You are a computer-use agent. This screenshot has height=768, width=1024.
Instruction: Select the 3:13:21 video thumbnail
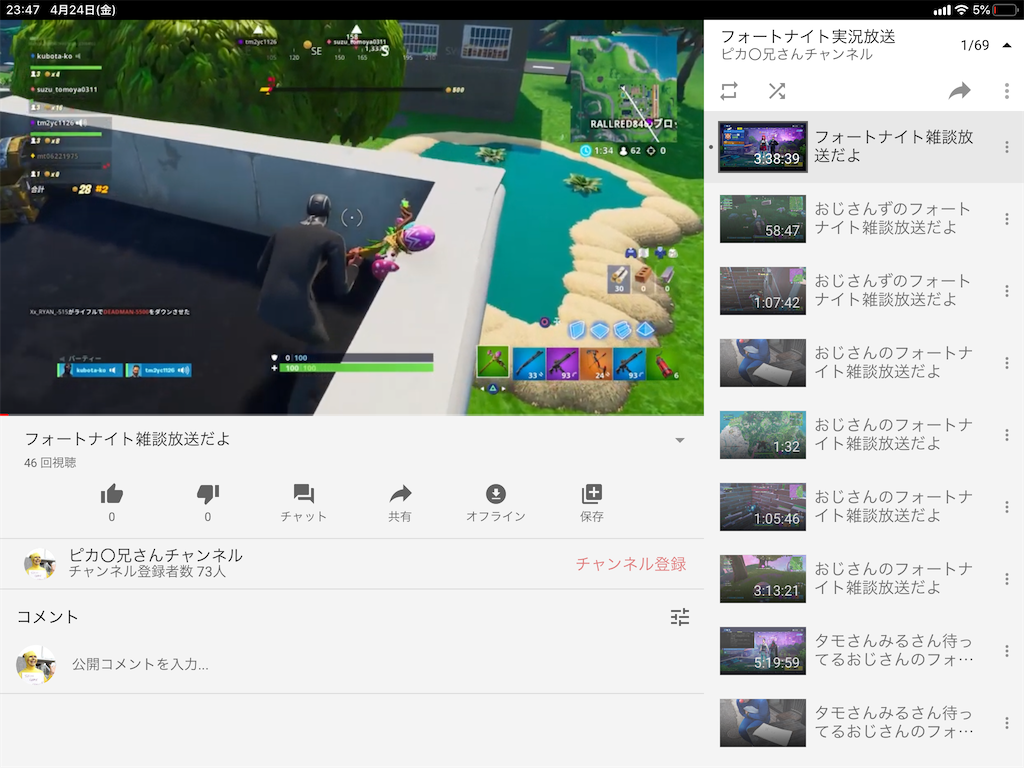tap(763, 579)
